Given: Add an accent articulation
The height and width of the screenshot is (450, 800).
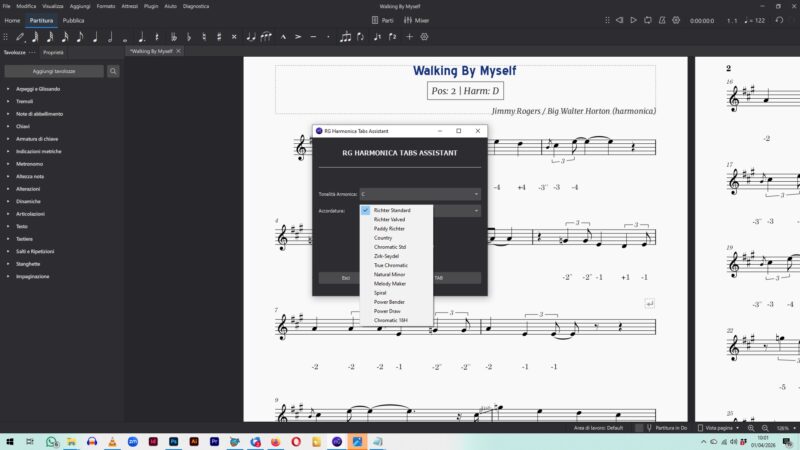Looking at the screenshot, I should click(298, 37).
